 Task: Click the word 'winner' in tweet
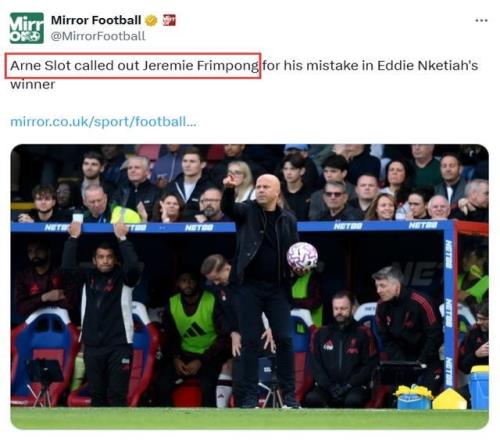pos(33,84)
